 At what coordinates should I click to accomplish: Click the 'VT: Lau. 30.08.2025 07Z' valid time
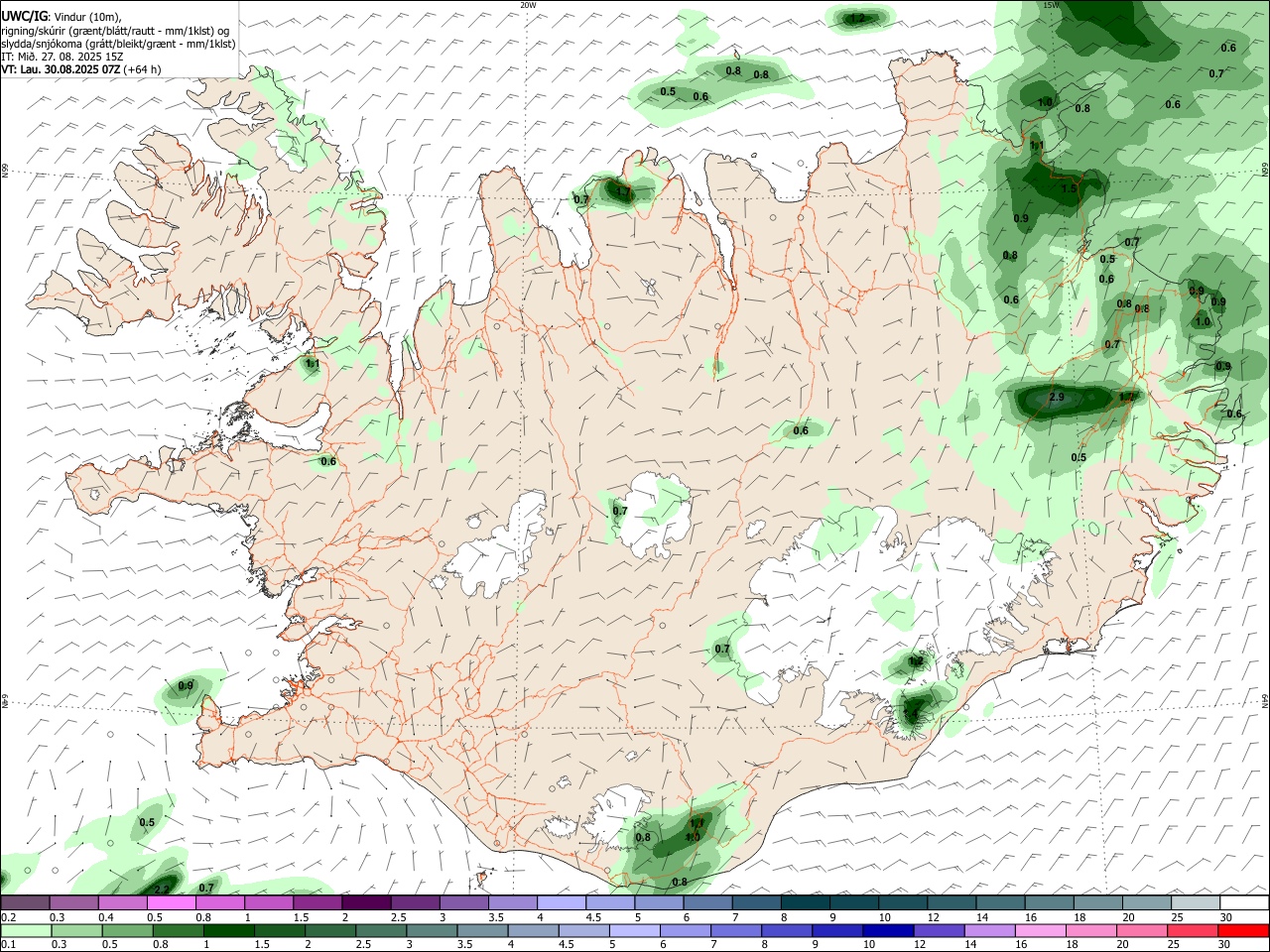click(x=61, y=69)
